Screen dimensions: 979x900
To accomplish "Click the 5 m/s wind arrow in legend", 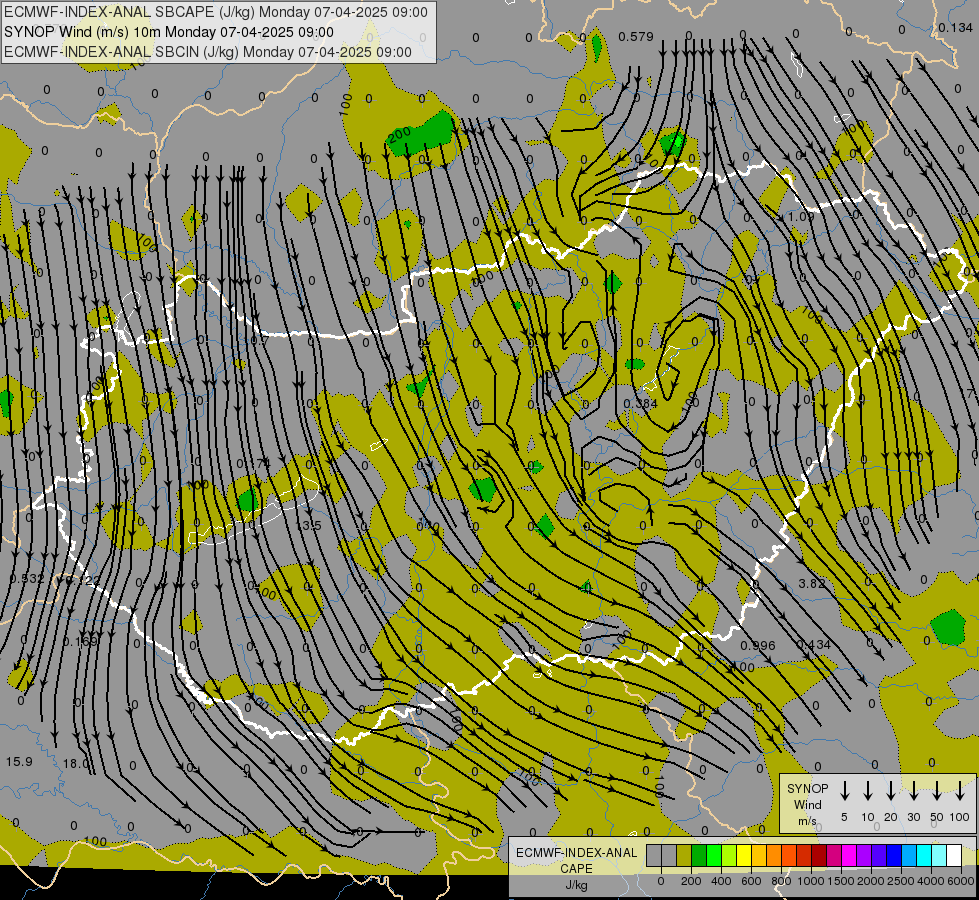I will [844, 791].
